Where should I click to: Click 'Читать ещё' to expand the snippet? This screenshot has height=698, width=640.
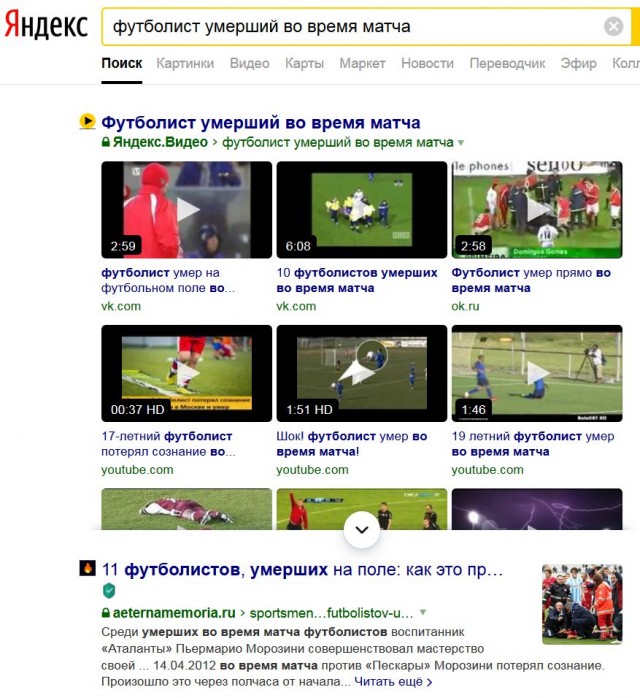pyautogui.click(x=393, y=682)
